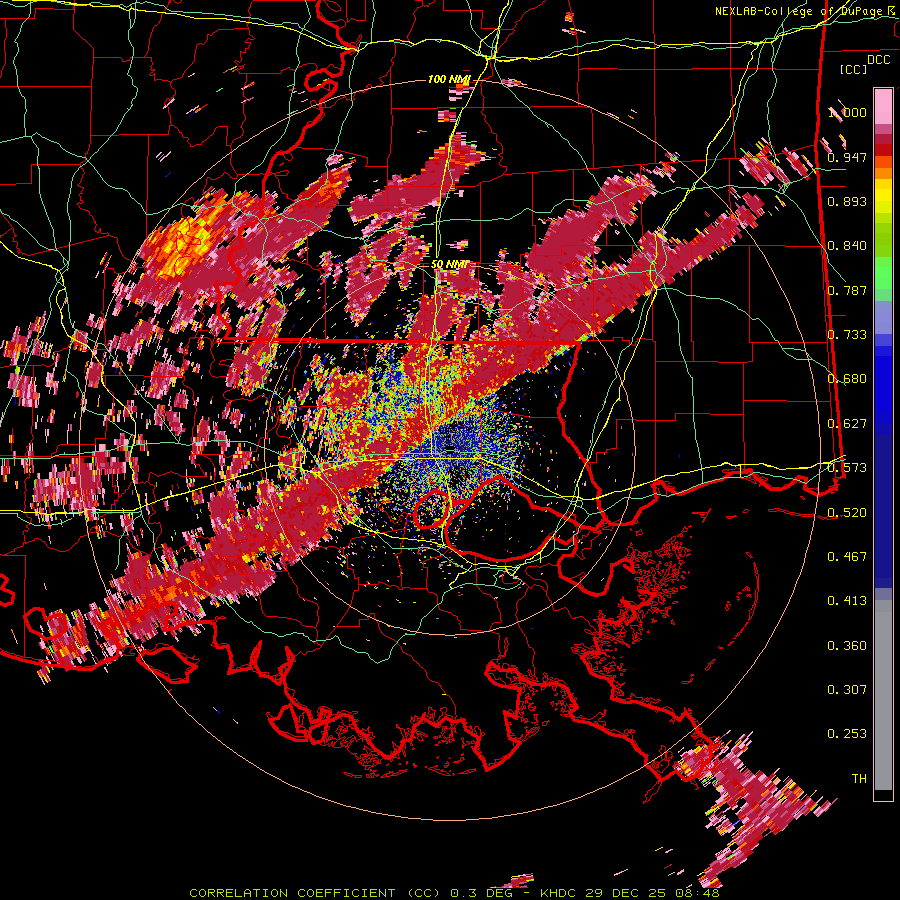Viewport: 900px width, 900px height.
Task: Click the 0.573 scale value
Action: 847,468
